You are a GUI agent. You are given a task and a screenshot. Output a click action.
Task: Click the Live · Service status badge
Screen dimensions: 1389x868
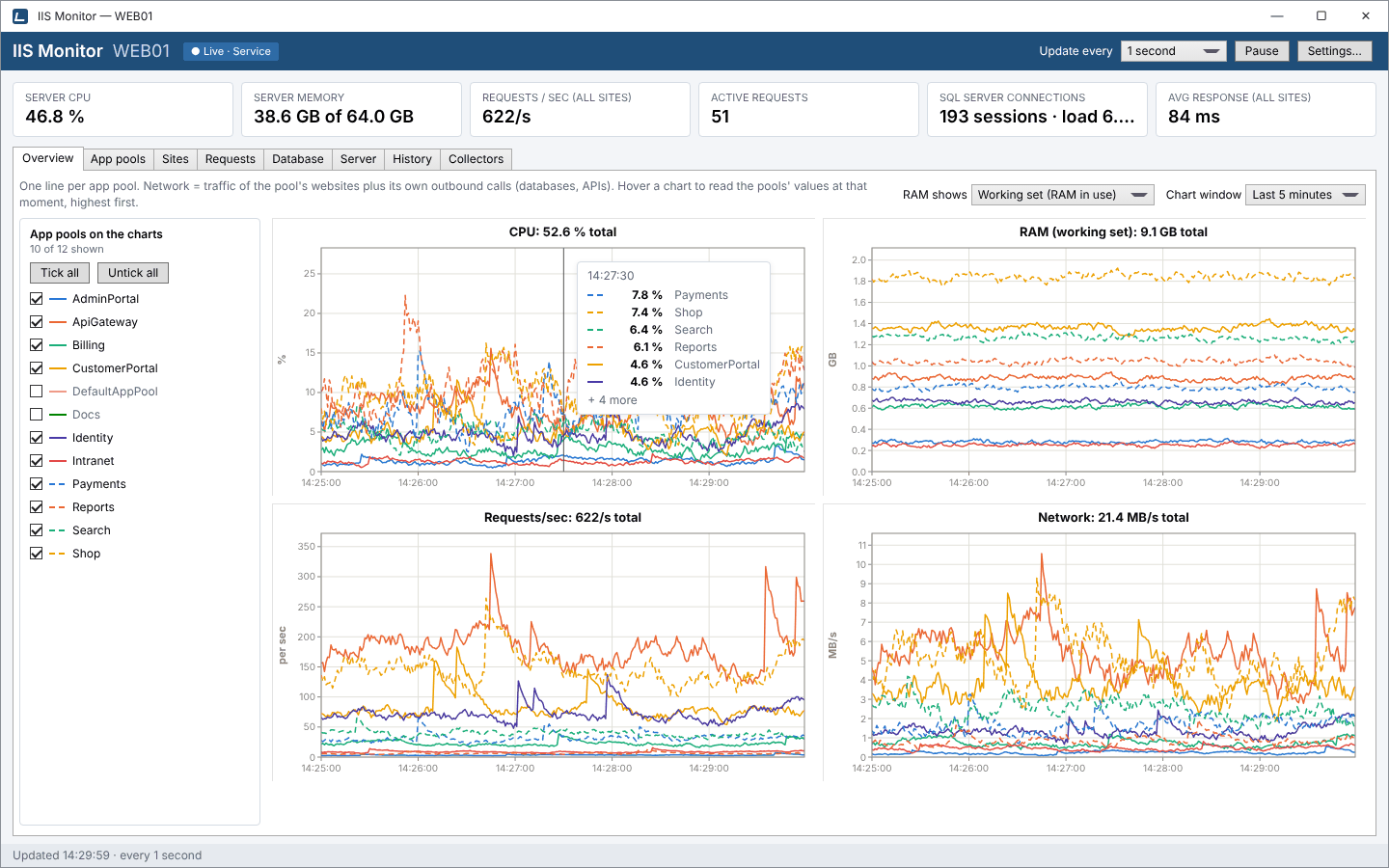click(231, 51)
